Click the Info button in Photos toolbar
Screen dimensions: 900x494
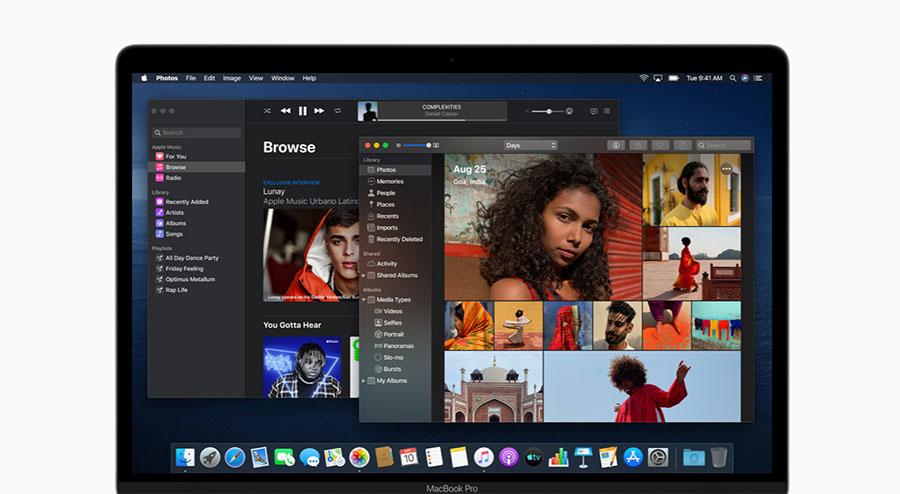point(616,145)
